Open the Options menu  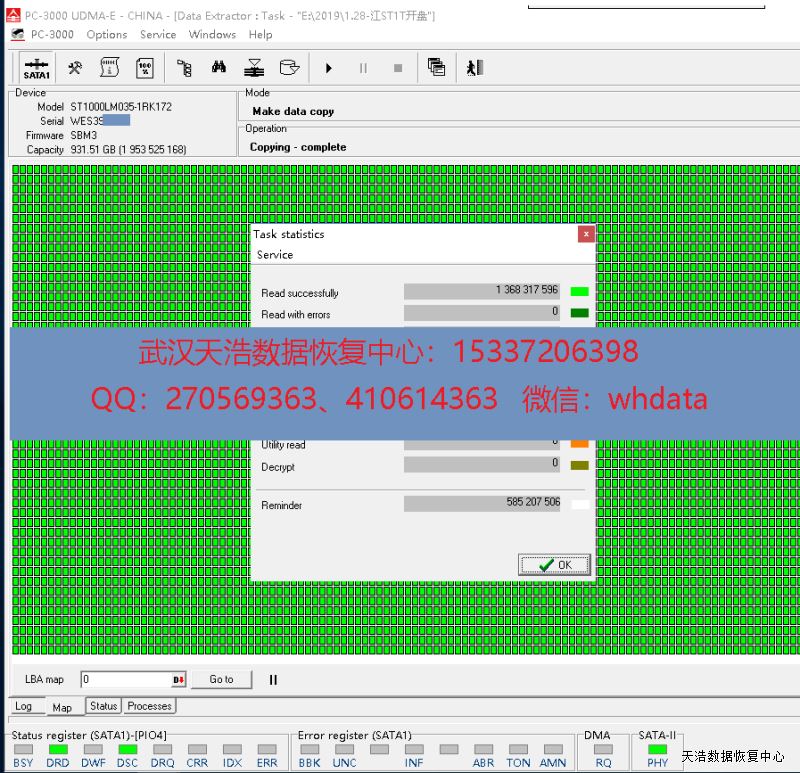(x=106, y=34)
